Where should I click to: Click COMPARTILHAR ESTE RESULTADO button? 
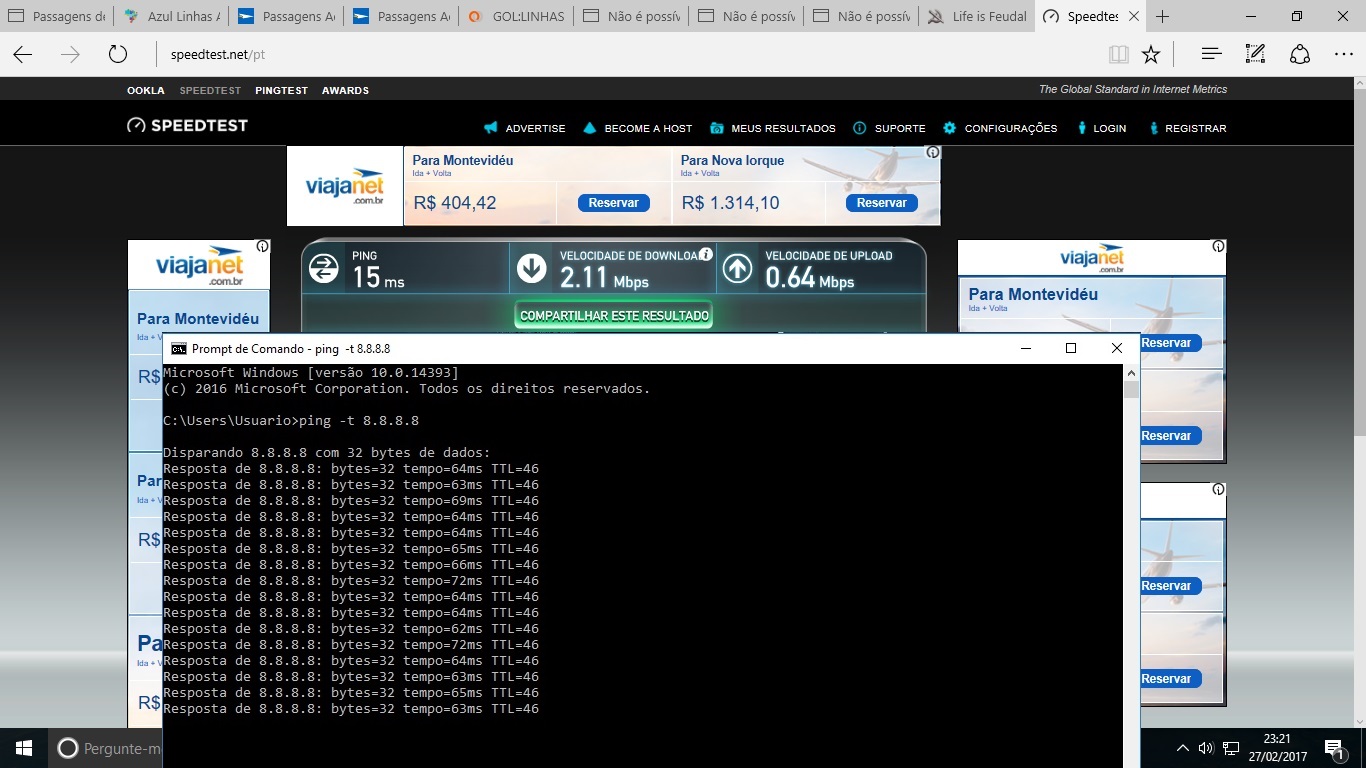pyautogui.click(x=614, y=315)
